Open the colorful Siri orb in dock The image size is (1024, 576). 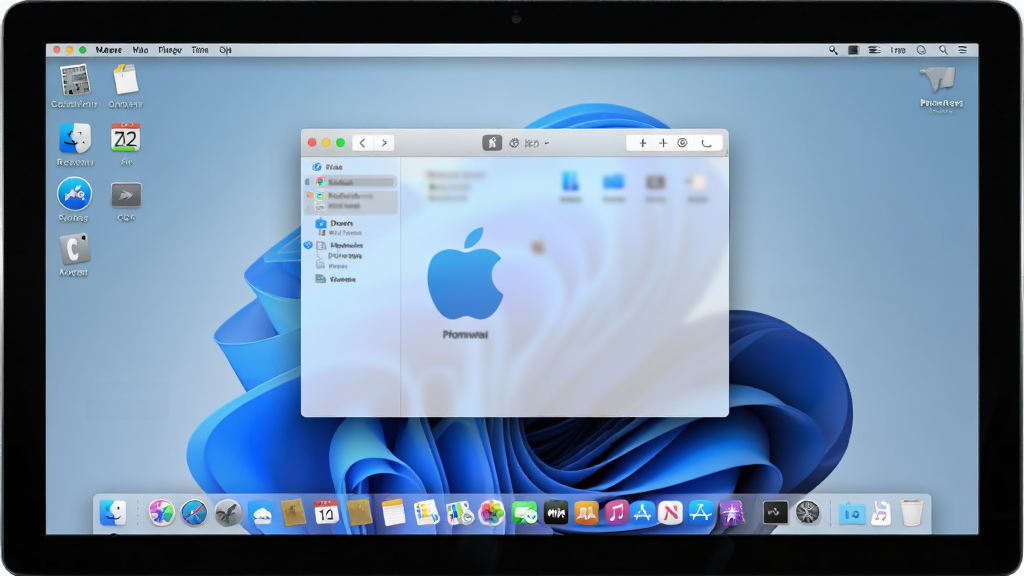coord(161,513)
